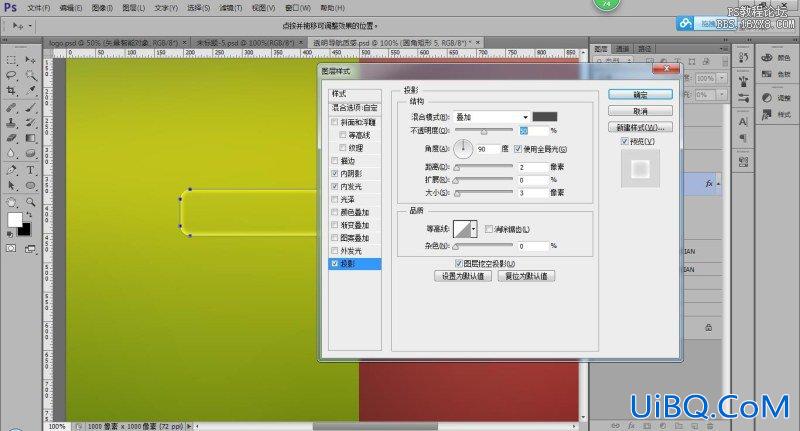Open the contour 等高线 picker arrow

point(474,230)
